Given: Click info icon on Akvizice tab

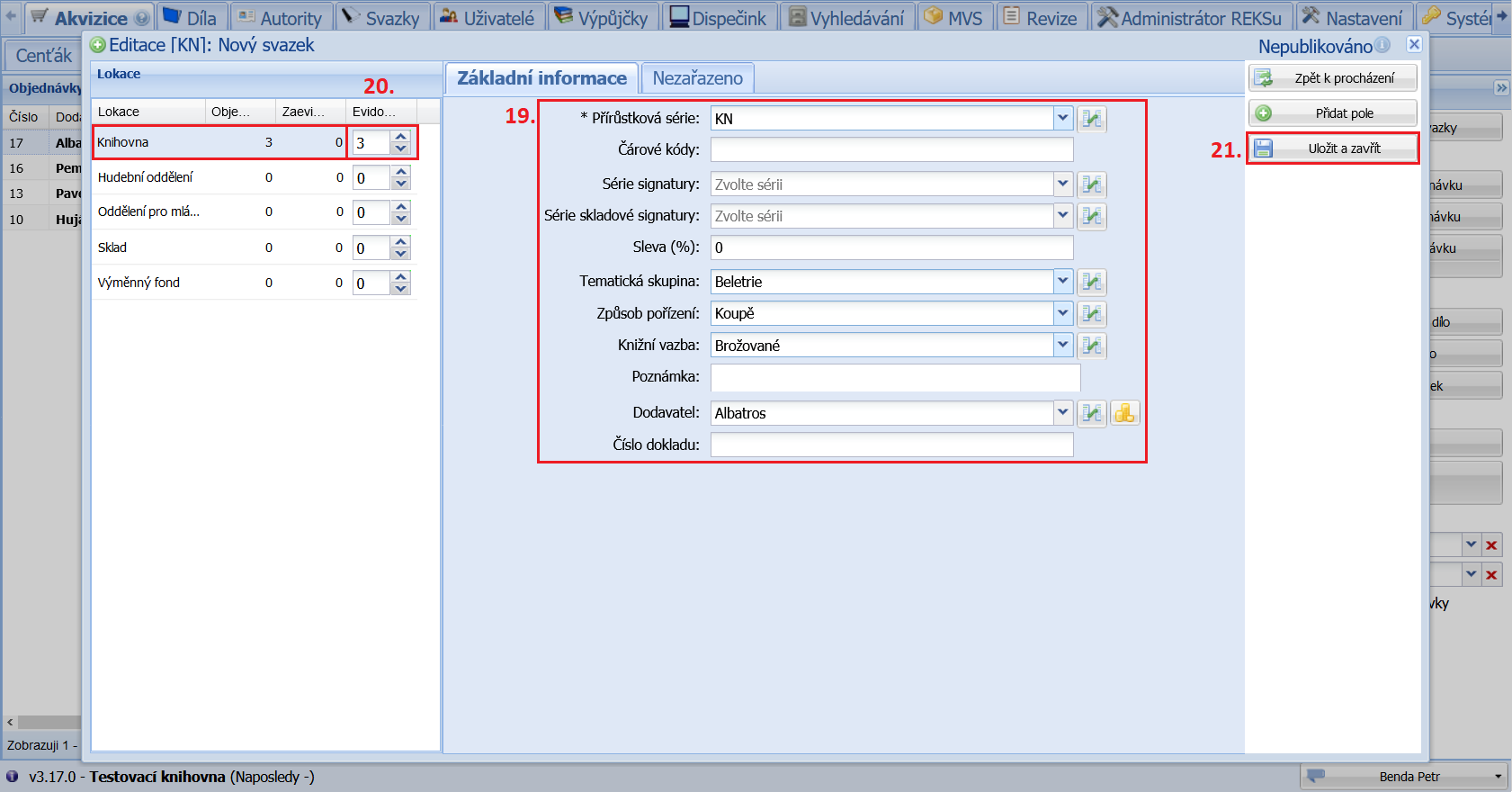Looking at the screenshot, I should pyautogui.click(x=141, y=18).
